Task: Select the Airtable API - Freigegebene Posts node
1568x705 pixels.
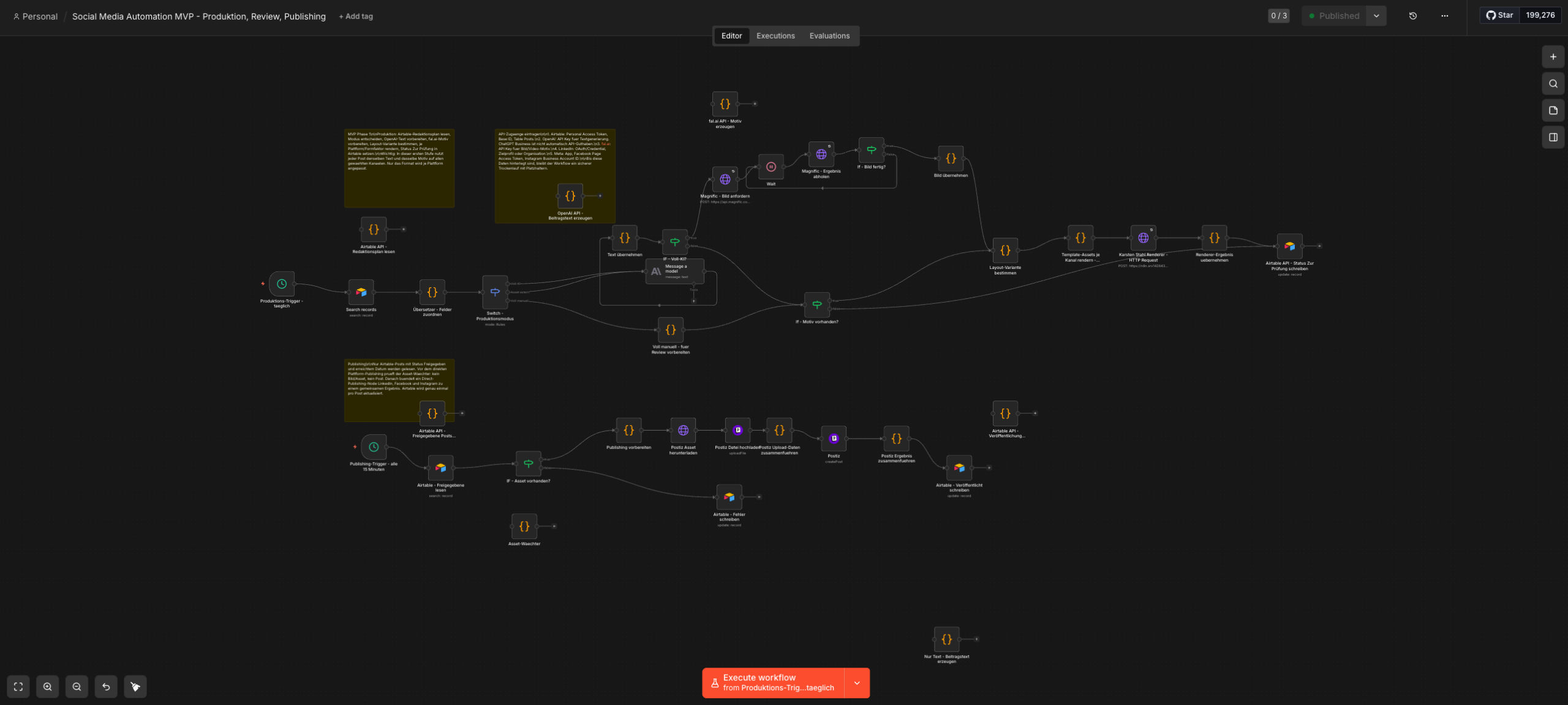Action: 432,413
